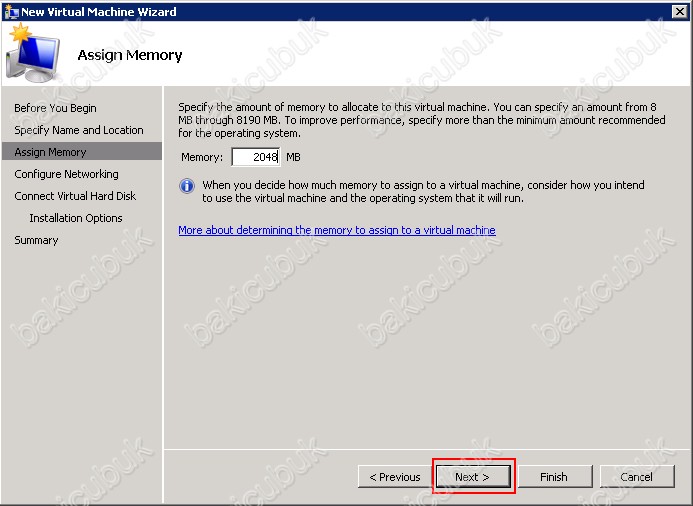Screen dimensions: 693x506
Task: Click the 'Memory:' label
Action: [202, 157]
